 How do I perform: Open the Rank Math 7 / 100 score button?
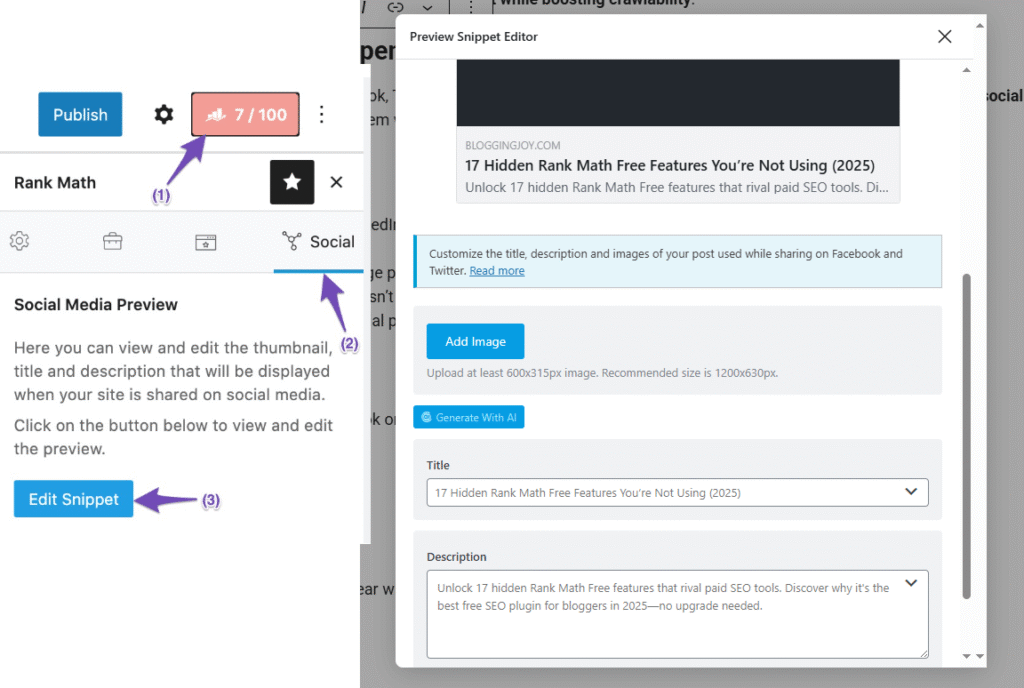(x=245, y=114)
